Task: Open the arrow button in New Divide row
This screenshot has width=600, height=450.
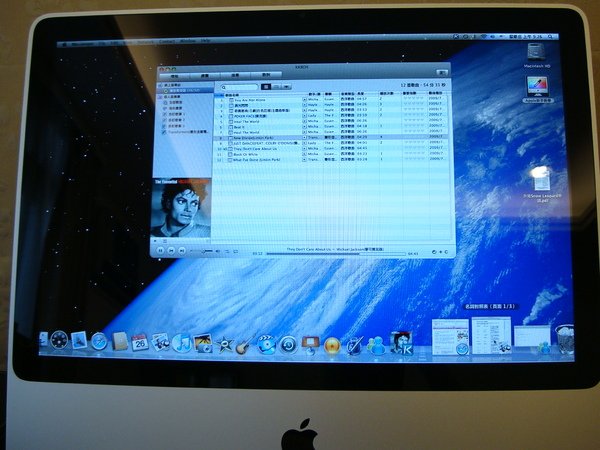Action: tap(305, 137)
